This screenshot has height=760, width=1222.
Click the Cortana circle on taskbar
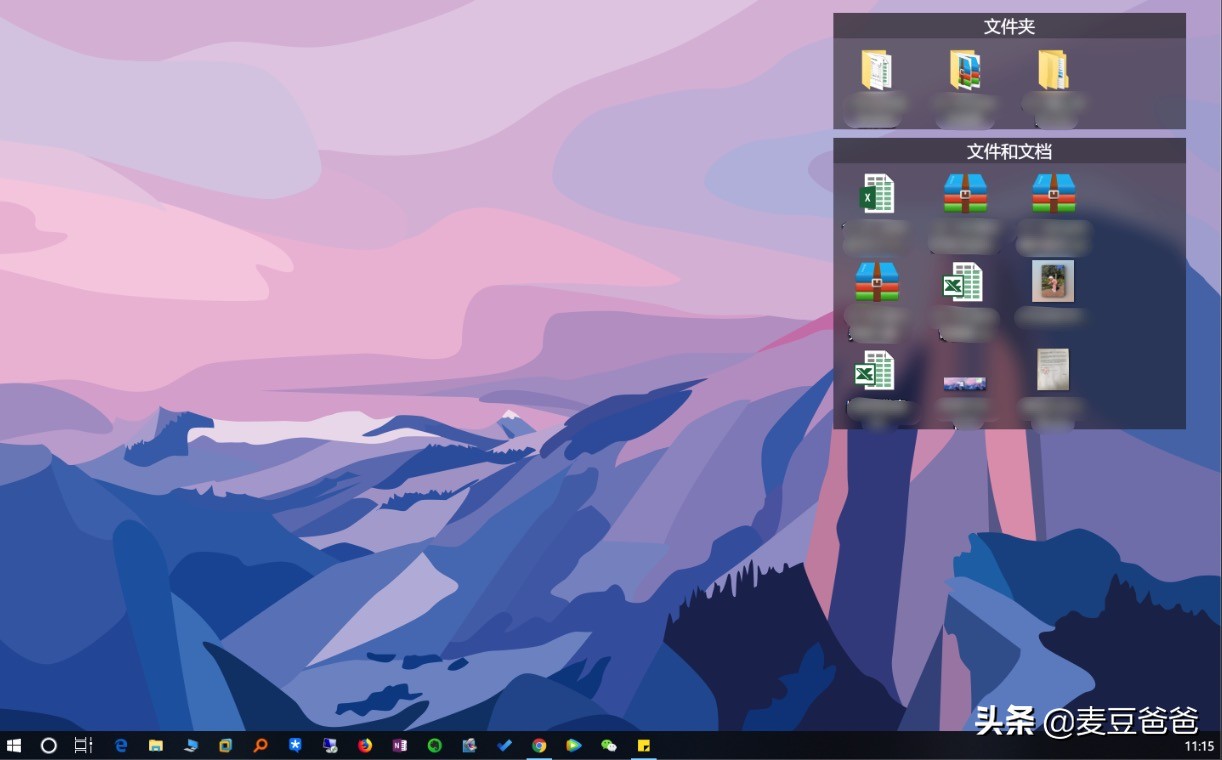coord(48,745)
